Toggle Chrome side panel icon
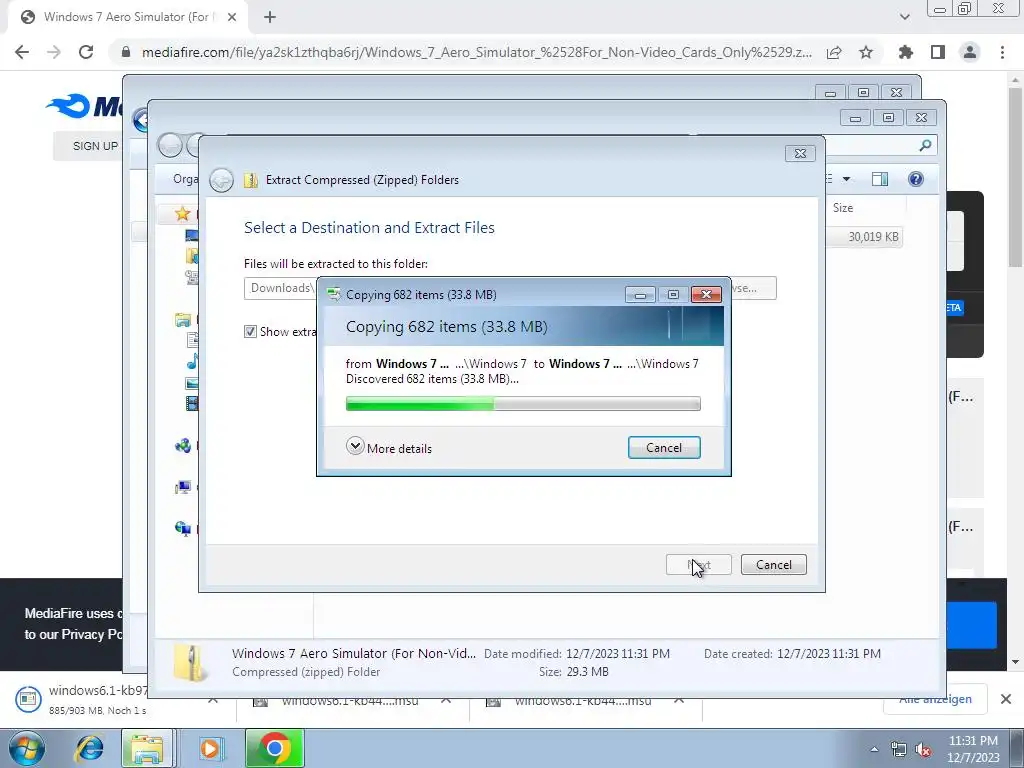This screenshot has width=1024, height=768. [x=938, y=52]
